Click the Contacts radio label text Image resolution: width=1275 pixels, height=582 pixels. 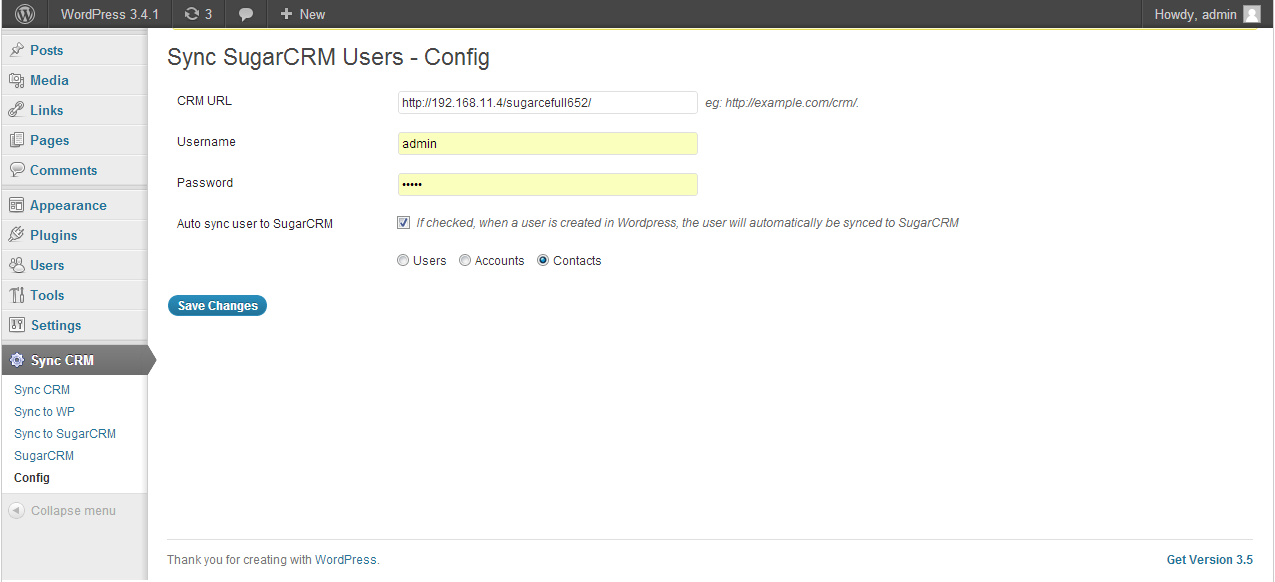click(x=577, y=261)
